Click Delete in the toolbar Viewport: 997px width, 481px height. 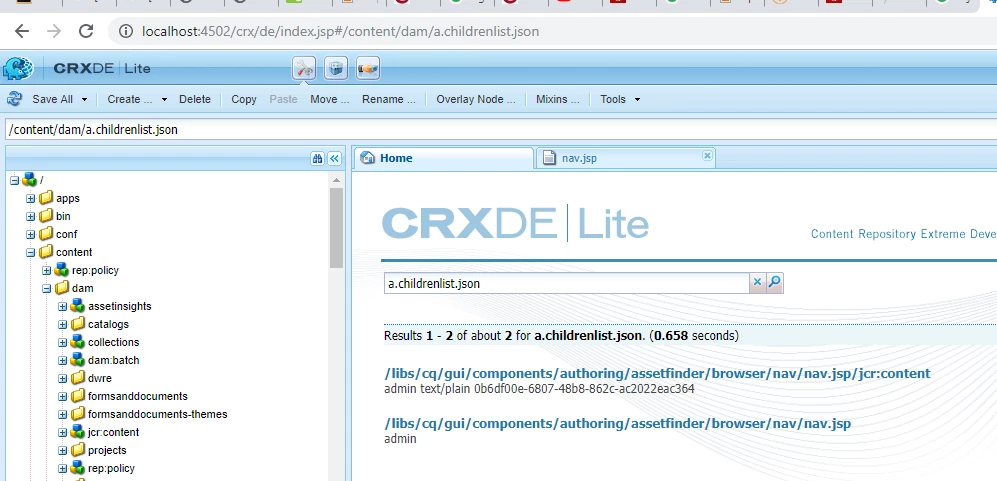click(195, 99)
